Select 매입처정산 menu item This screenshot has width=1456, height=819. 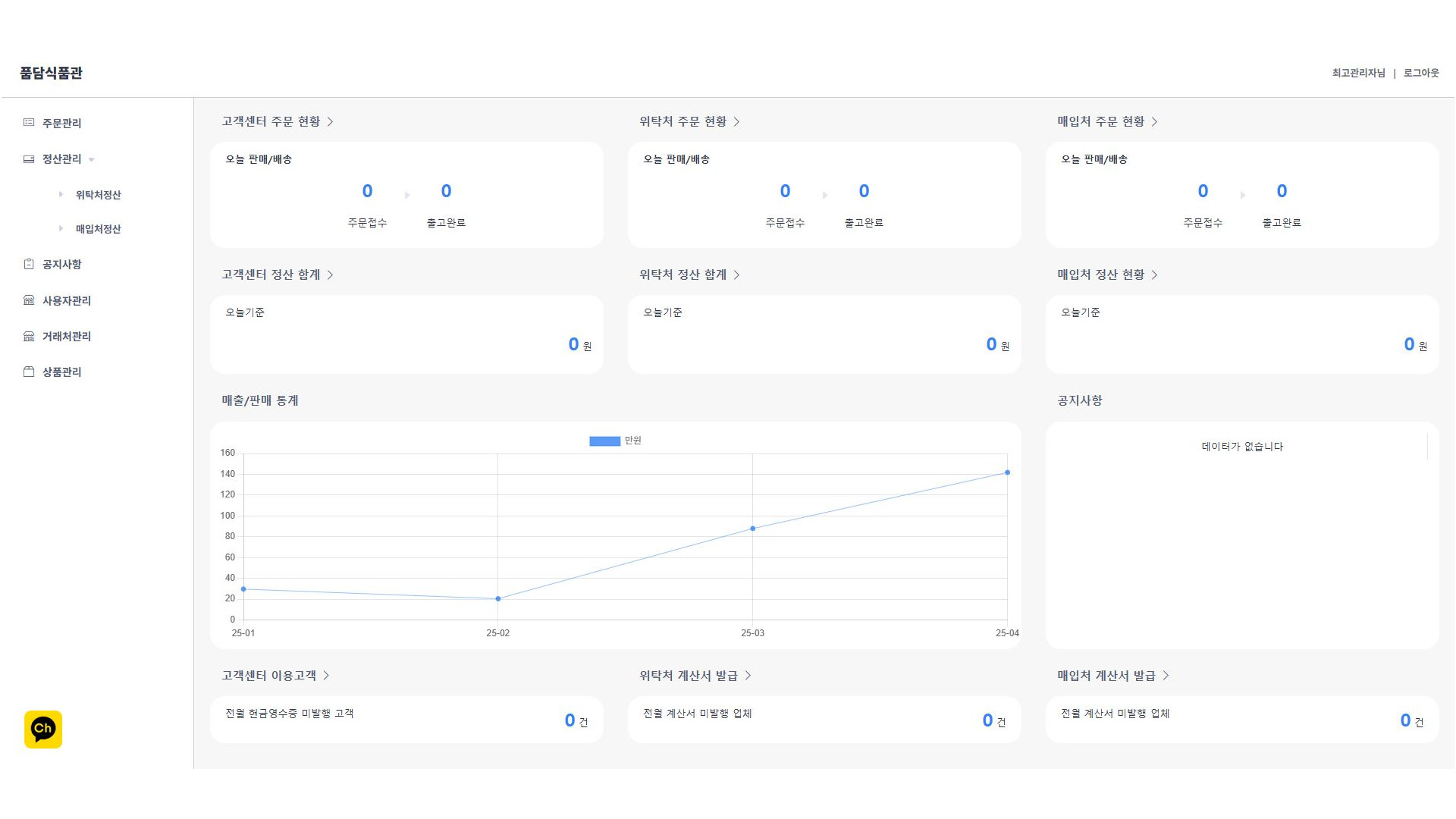click(98, 229)
